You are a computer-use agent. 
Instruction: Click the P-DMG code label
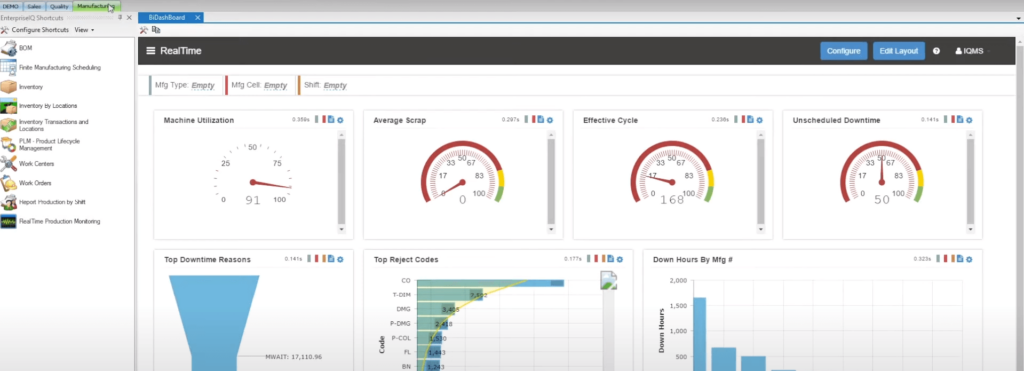pos(400,323)
